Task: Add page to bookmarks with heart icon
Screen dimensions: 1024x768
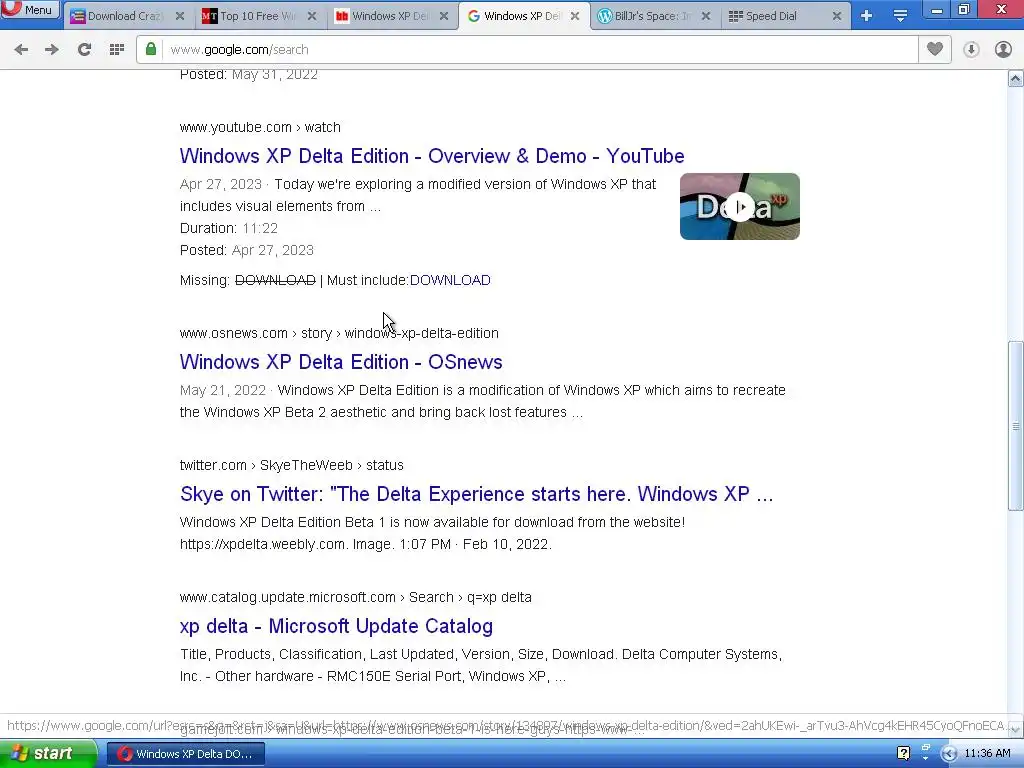Action: click(x=935, y=50)
